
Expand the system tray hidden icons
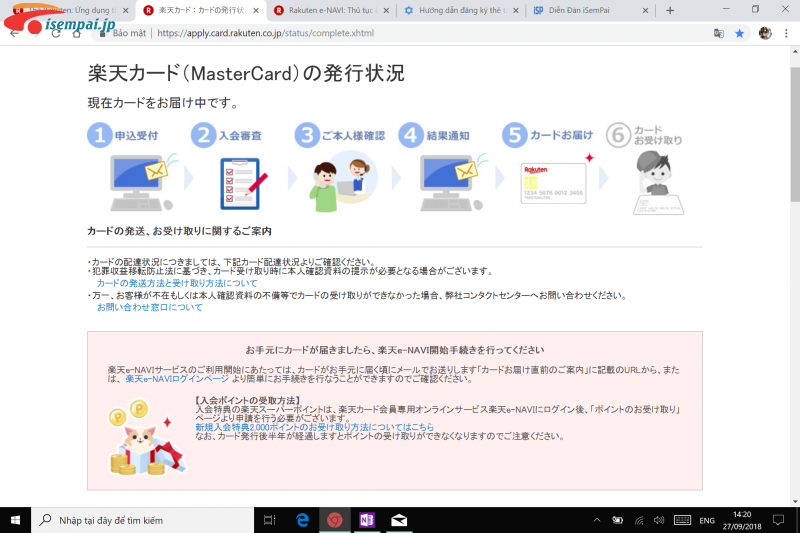(x=596, y=520)
